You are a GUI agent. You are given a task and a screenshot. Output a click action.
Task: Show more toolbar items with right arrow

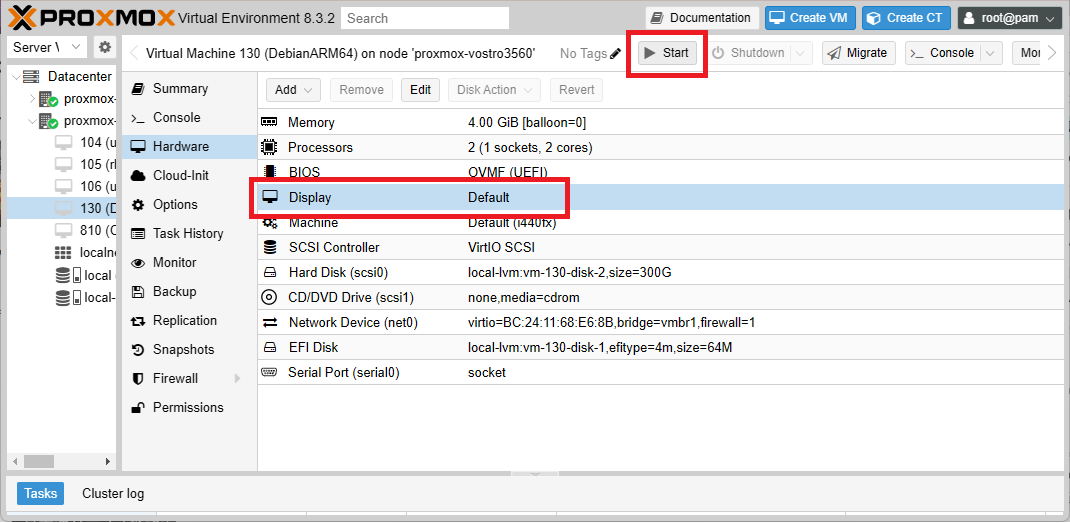[1052, 53]
